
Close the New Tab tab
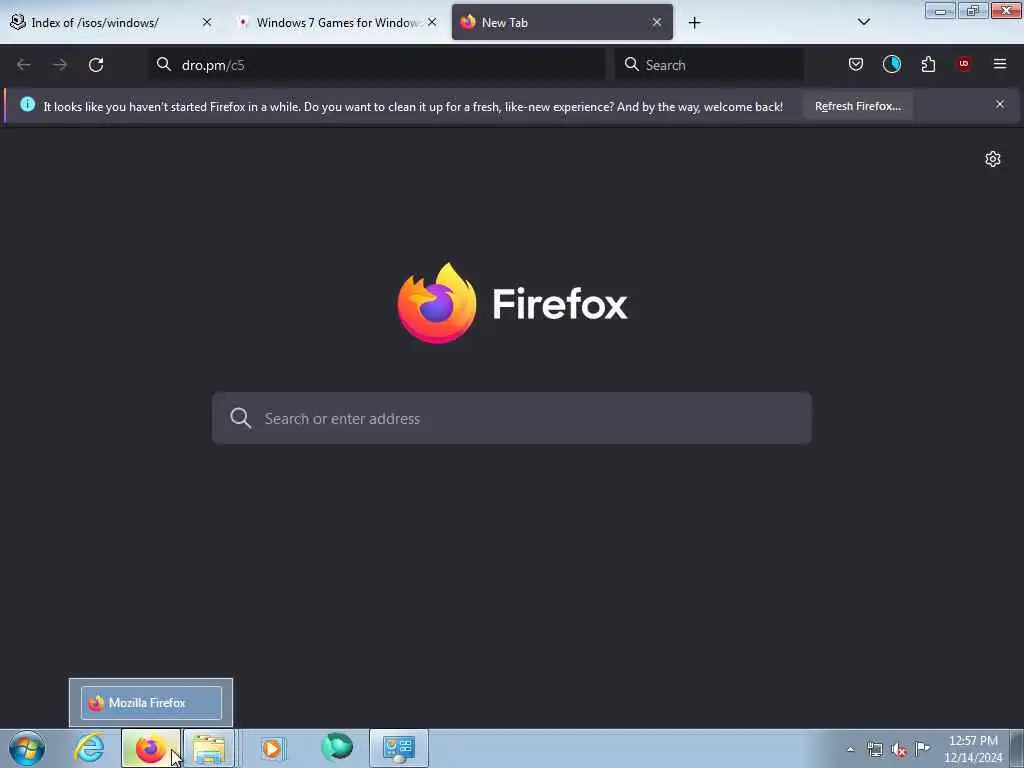(657, 22)
